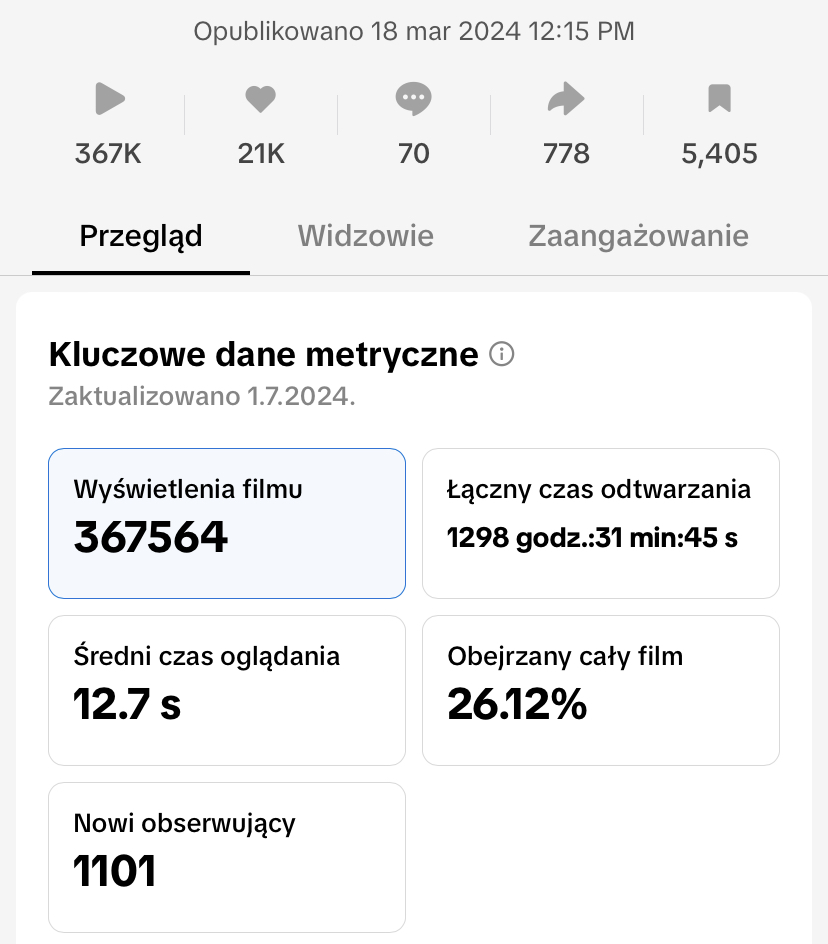This screenshot has height=944, width=828.
Task: Open info icon beside Kluczowe dane metryczne
Action: [x=502, y=354]
